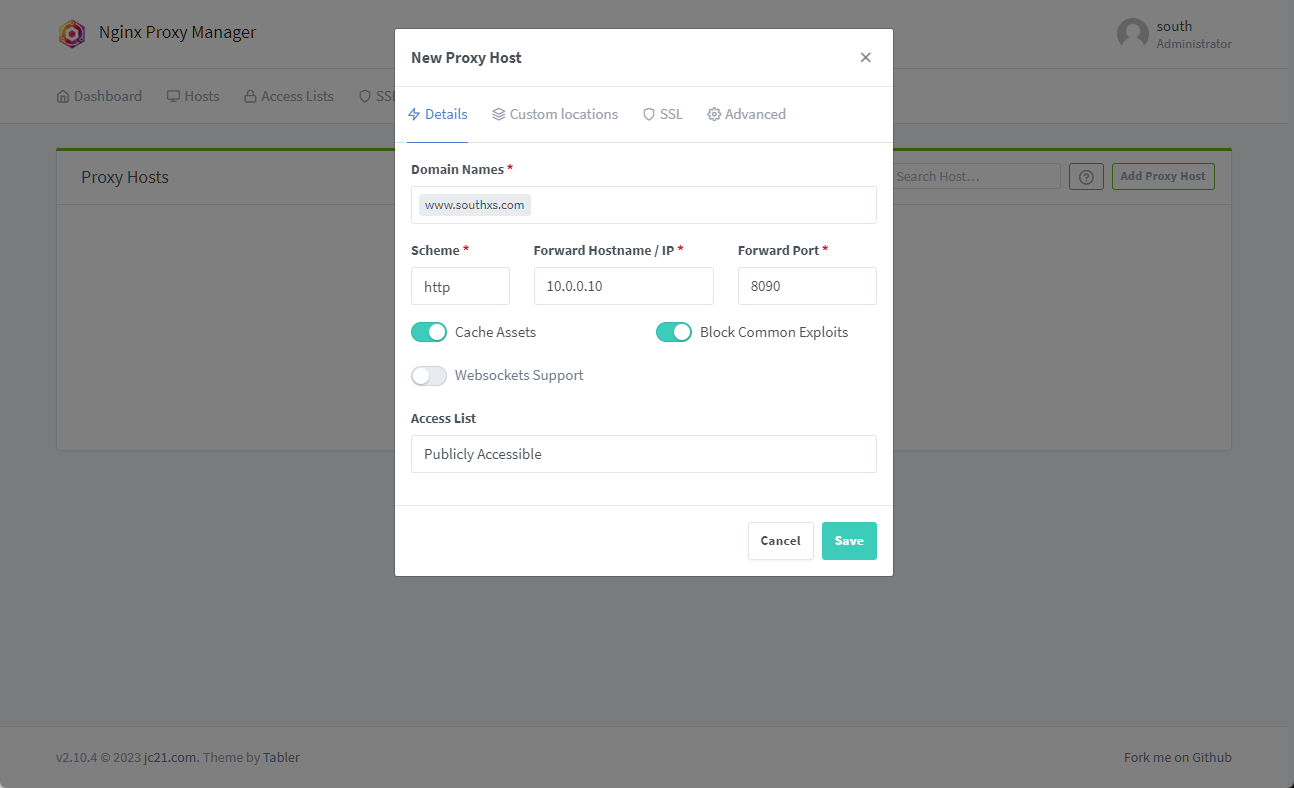Click the user avatar icon

click(x=1132, y=34)
